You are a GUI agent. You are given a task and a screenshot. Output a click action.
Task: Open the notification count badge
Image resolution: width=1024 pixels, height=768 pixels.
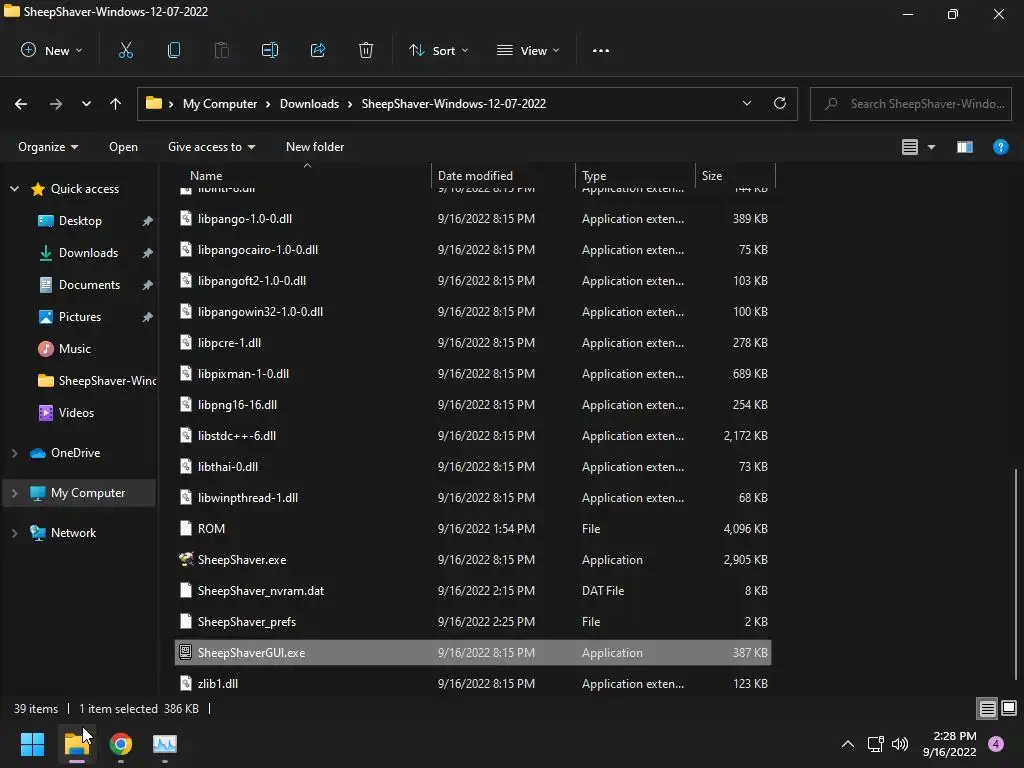coord(996,744)
